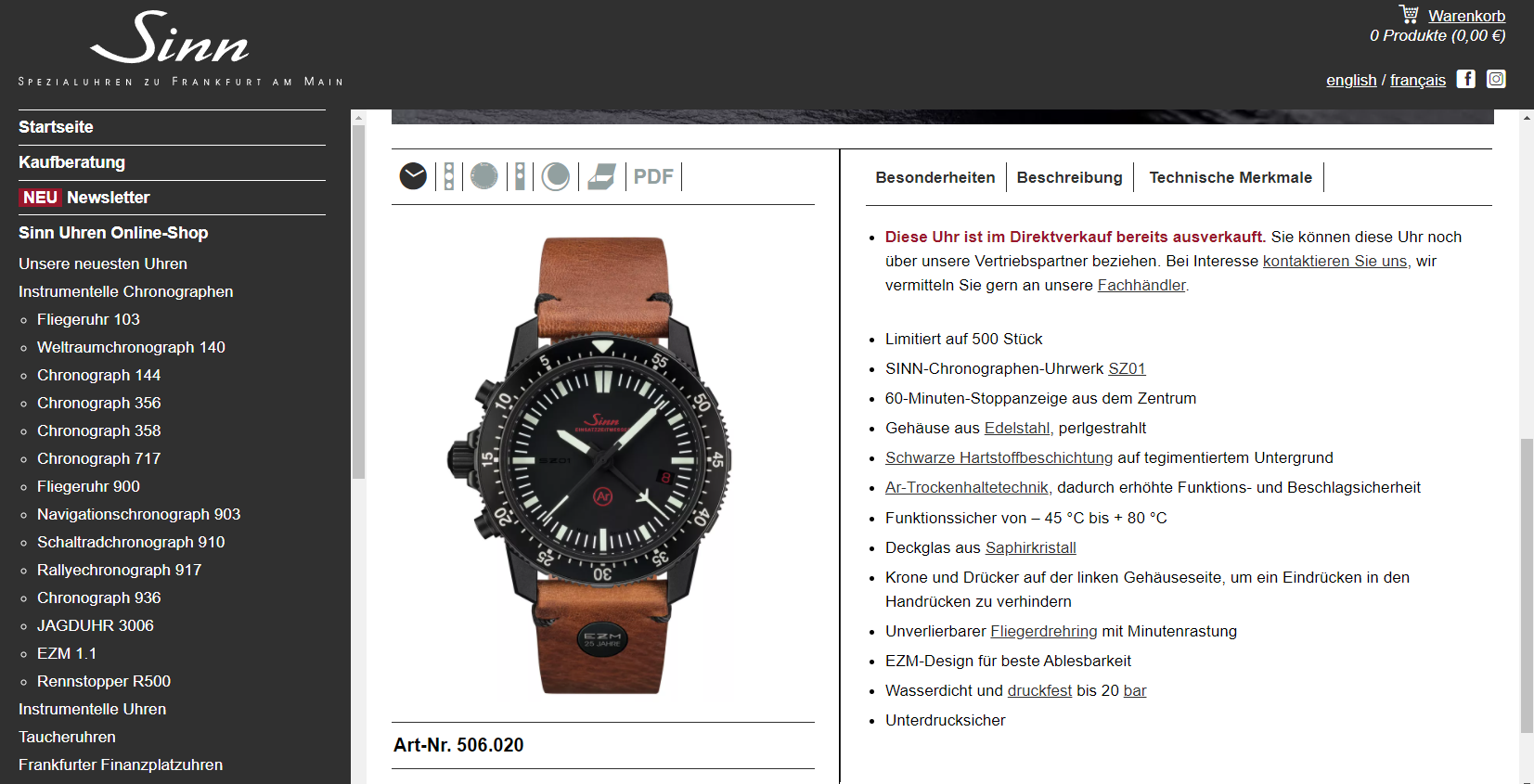This screenshot has width=1534, height=784.
Task: Open the PDF data sheet
Action: (653, 176)
